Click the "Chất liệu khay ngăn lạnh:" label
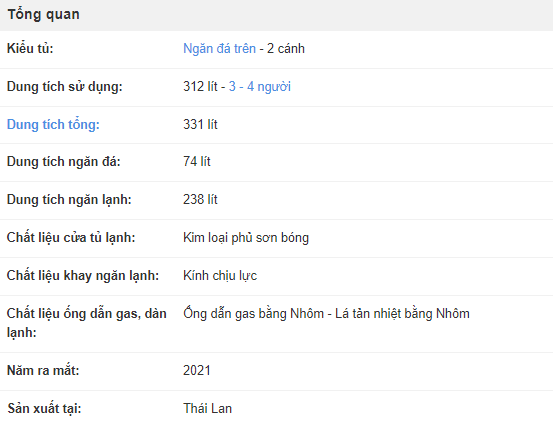The height and width of the screenshot is (426, 553). point(83,276)
